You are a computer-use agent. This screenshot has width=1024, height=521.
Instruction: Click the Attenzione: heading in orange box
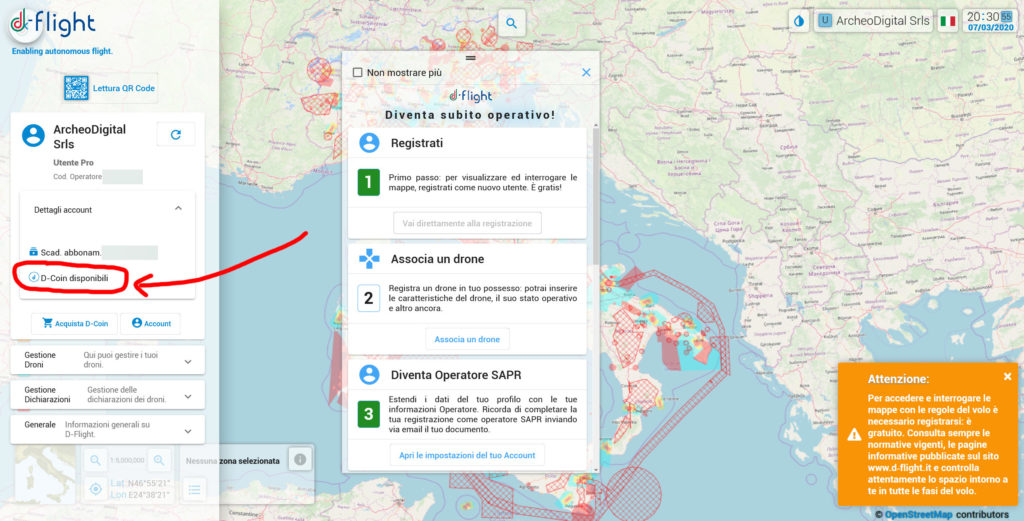898,379
